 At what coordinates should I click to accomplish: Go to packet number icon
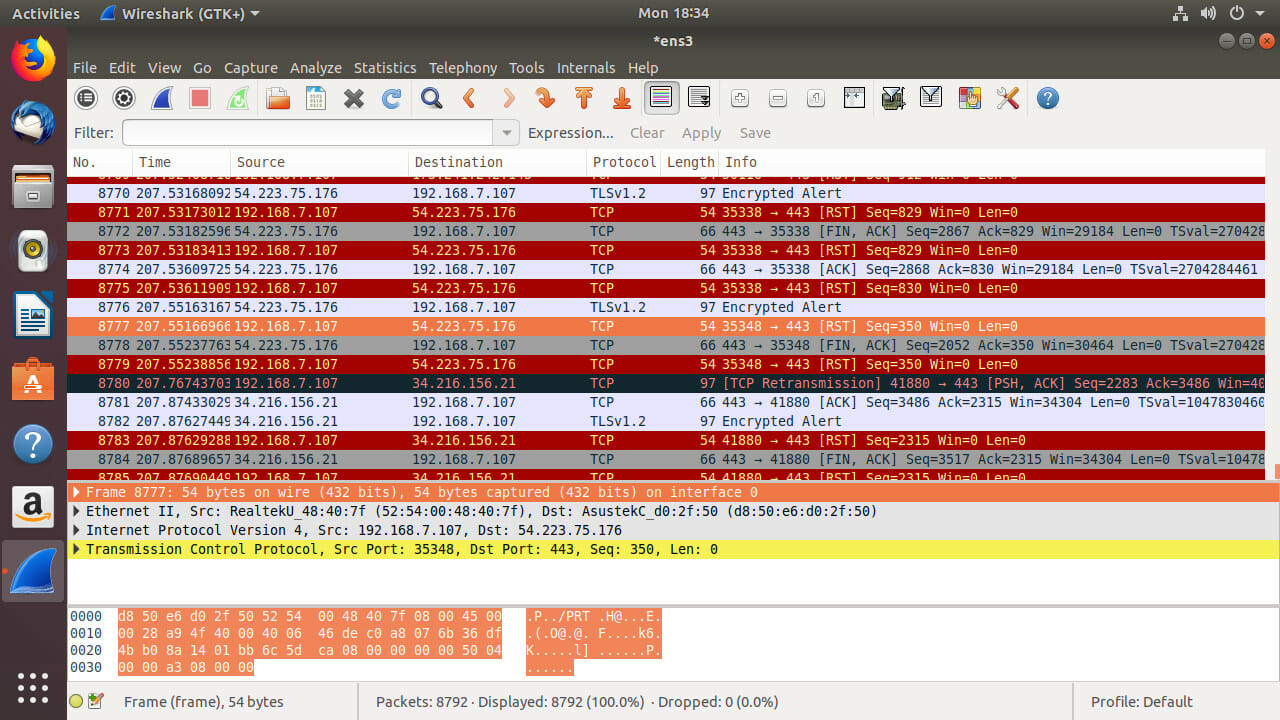[x=545, y=98]
